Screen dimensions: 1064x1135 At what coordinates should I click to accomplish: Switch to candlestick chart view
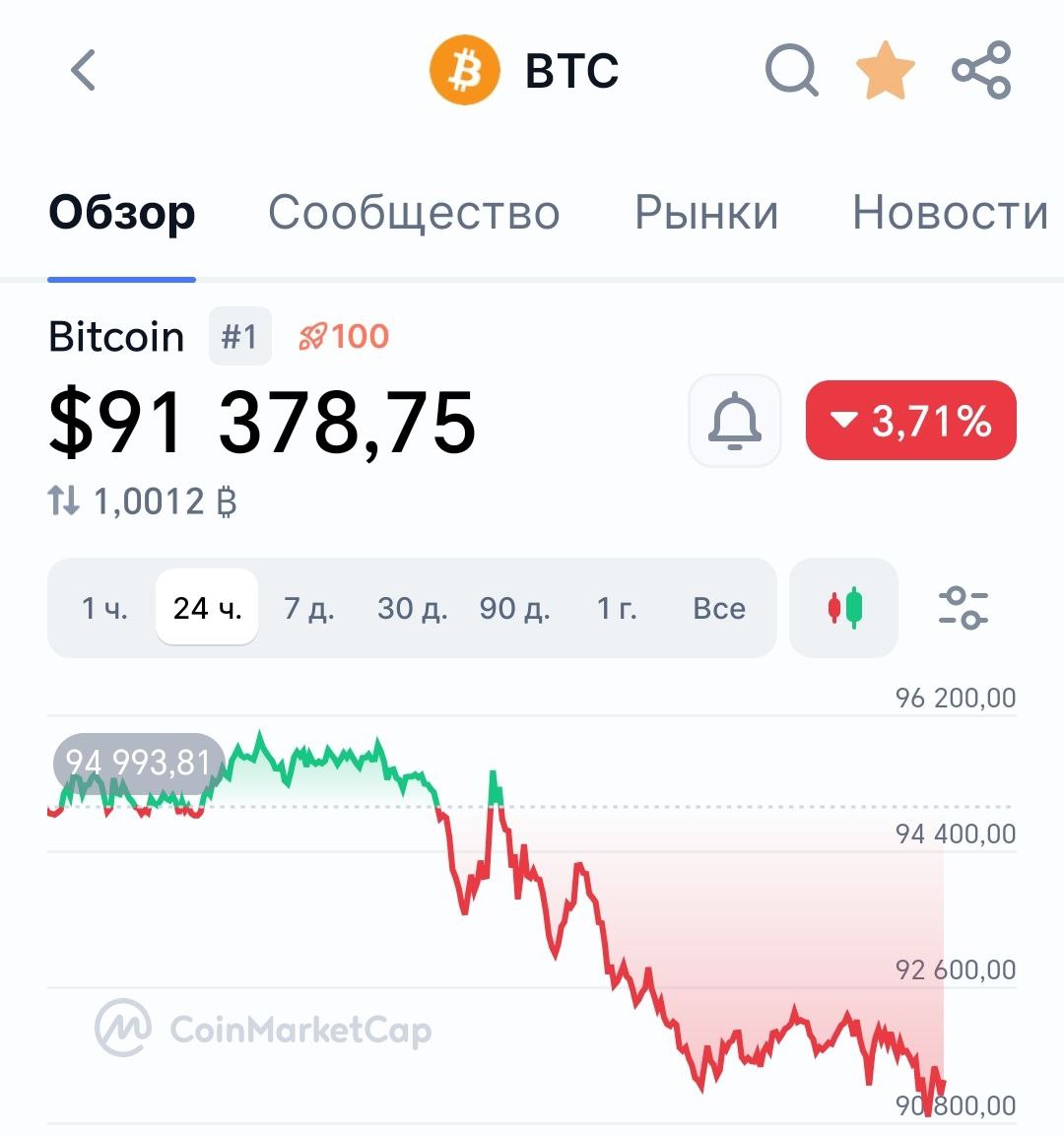click(844, 608)
